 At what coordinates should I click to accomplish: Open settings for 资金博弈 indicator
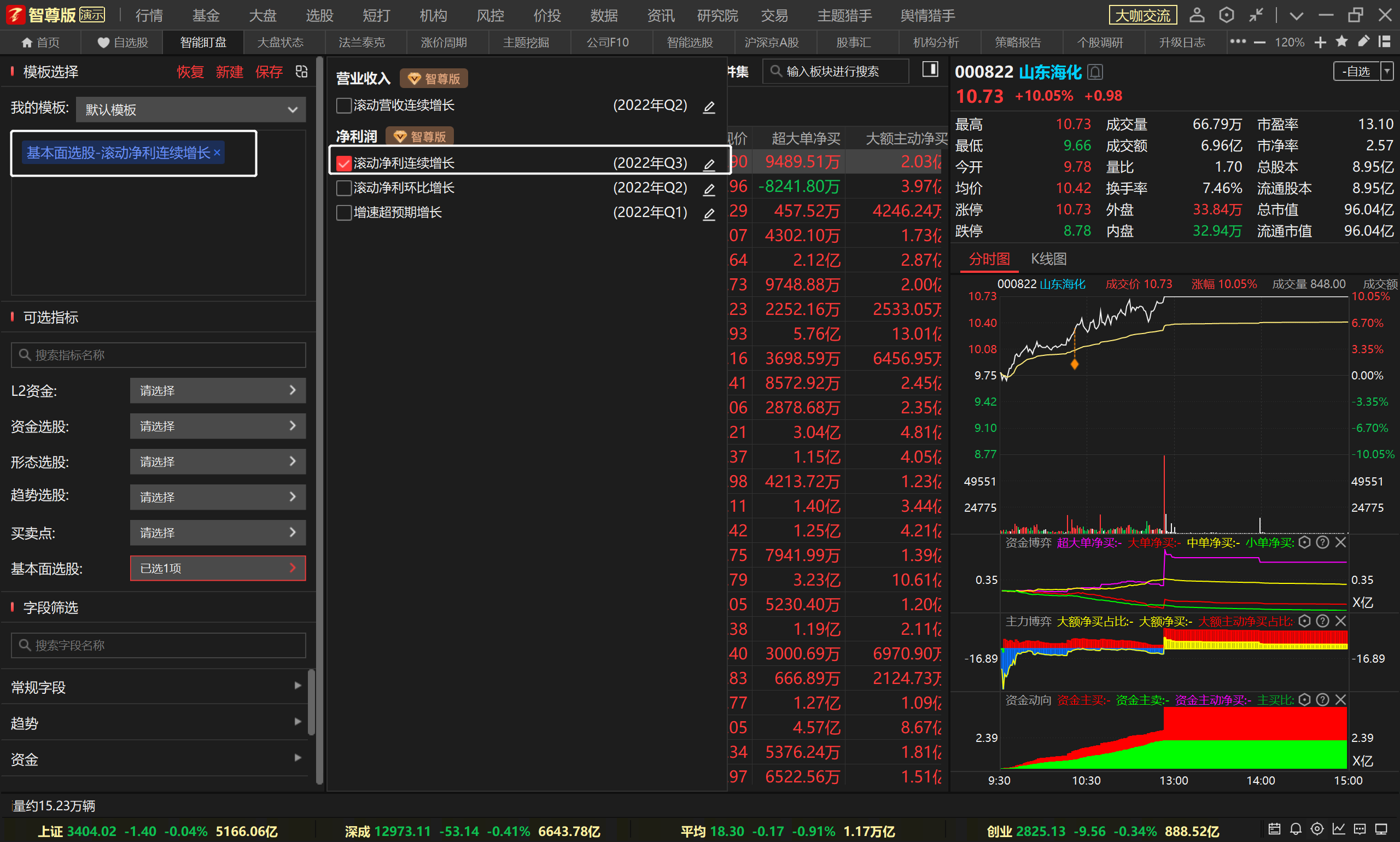click(x=1304, y=542)
